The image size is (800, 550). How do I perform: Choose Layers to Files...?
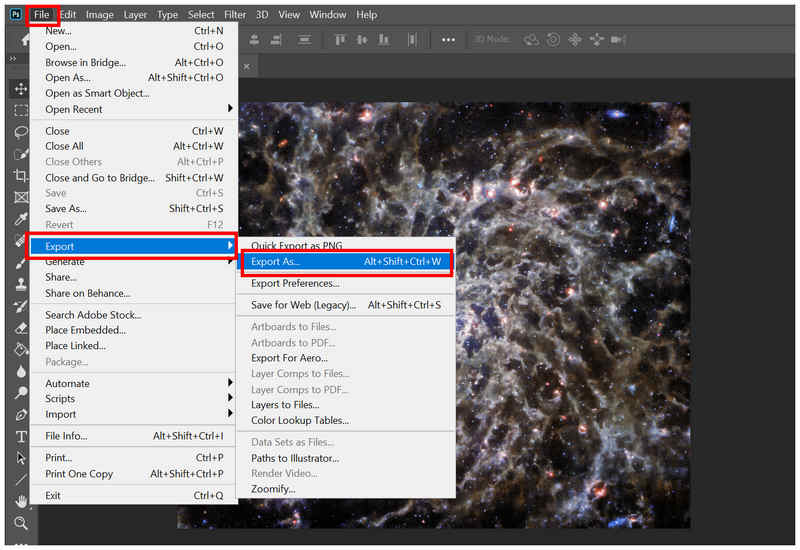(346, 405)
